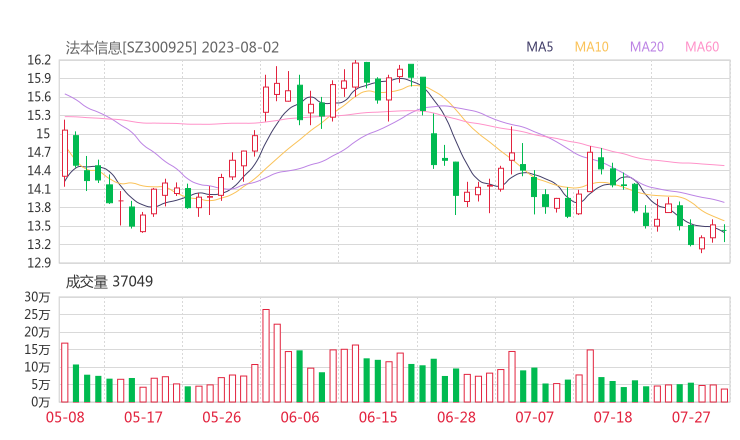Screen dimensions: 740x440
Task: Click the 06-15 date axis label
Action: pyautogui.click(x=378, y=417)
